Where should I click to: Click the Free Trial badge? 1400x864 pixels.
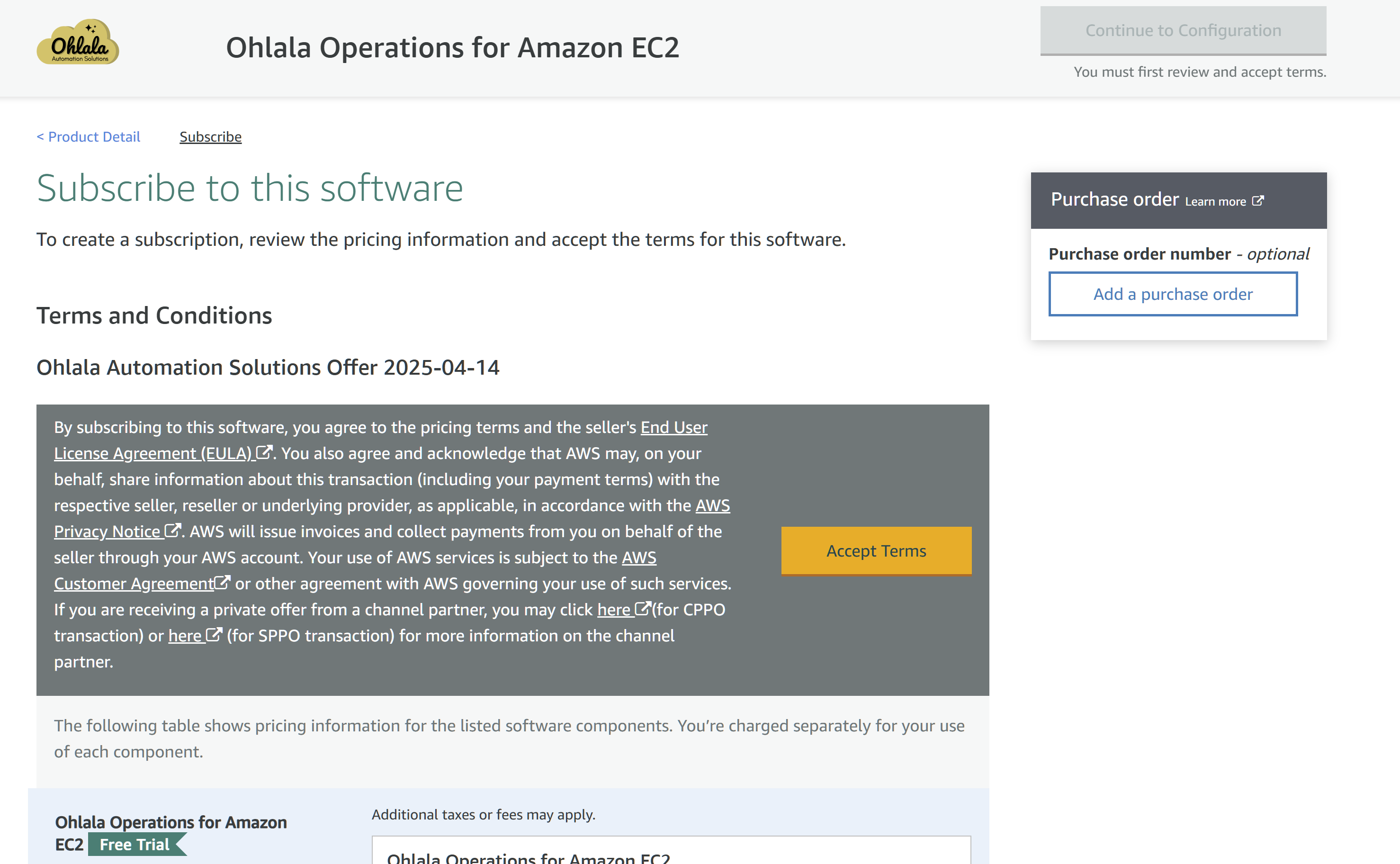(137, 844)
